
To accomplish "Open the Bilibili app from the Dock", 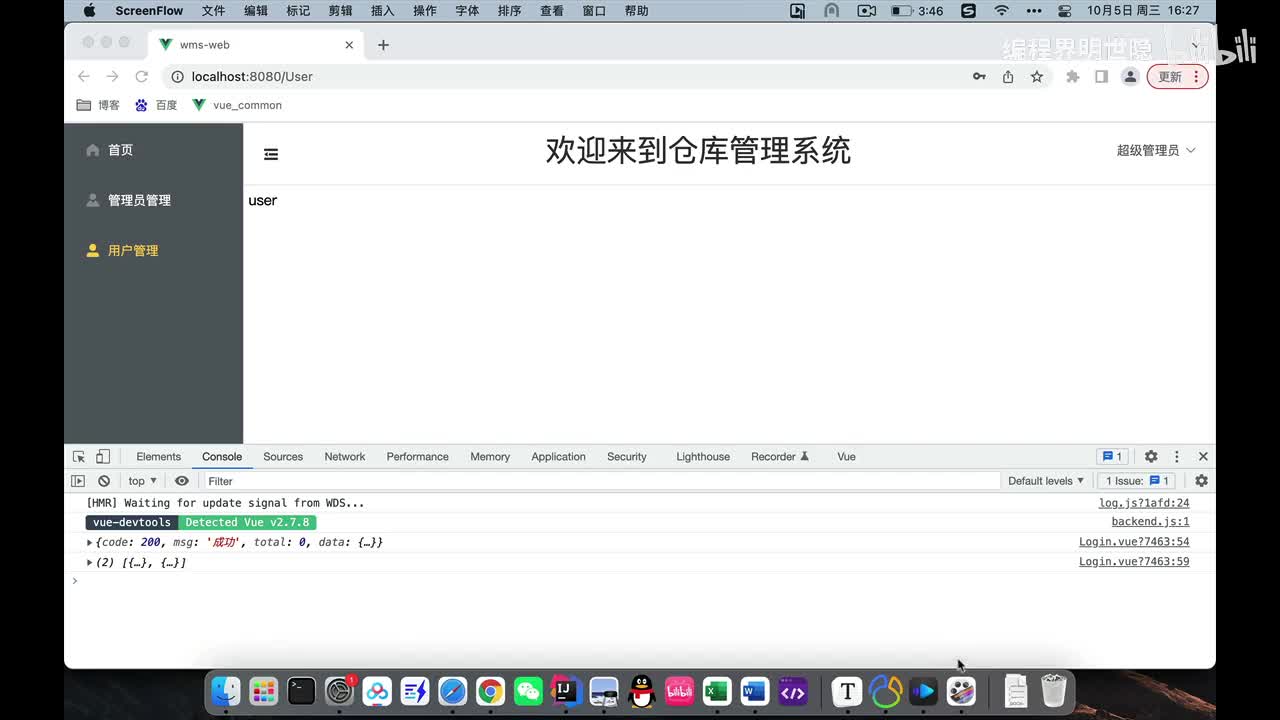I will click(679, 691).
